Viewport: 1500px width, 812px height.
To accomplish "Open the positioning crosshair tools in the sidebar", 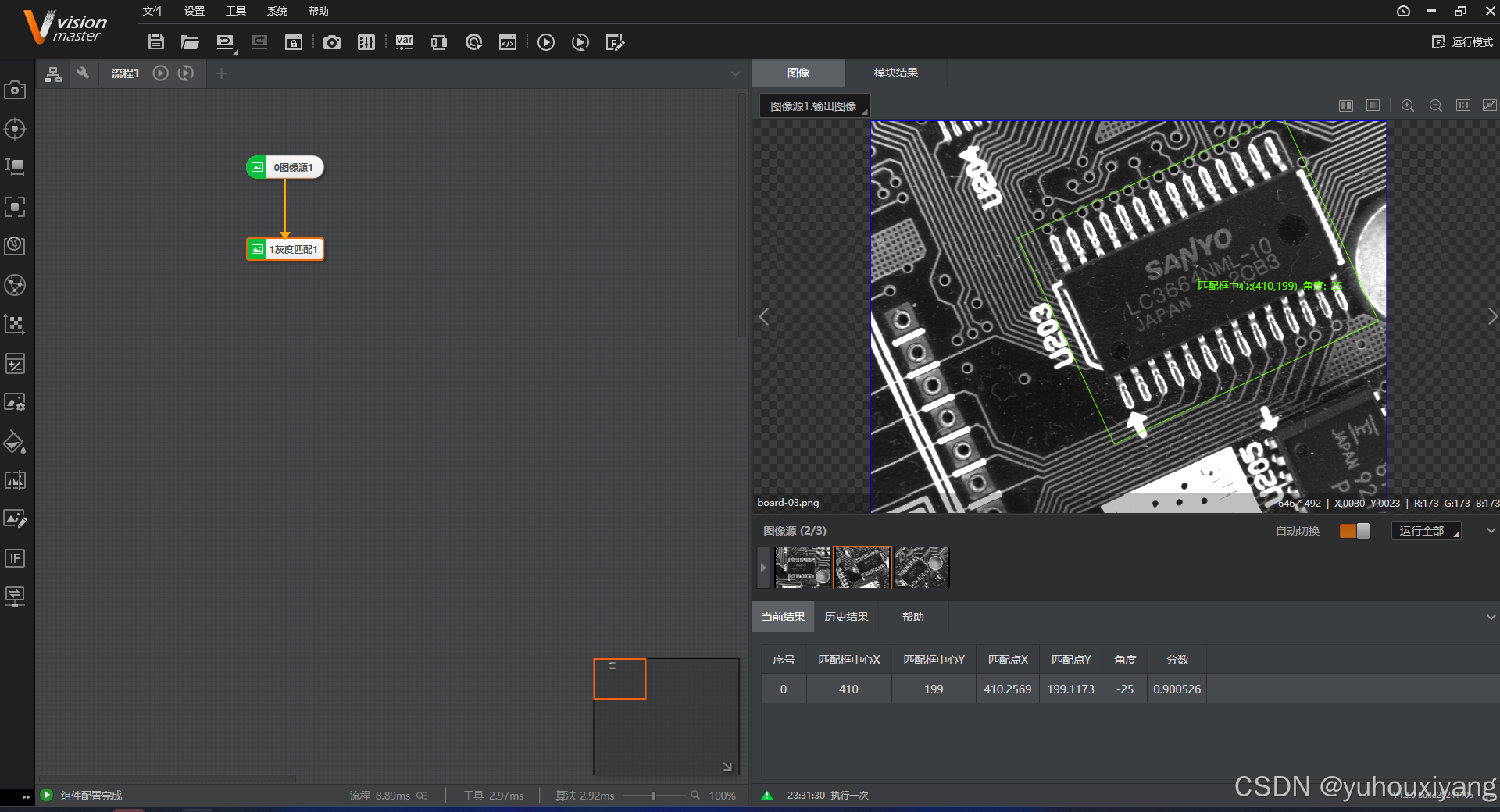I will 15,129.
